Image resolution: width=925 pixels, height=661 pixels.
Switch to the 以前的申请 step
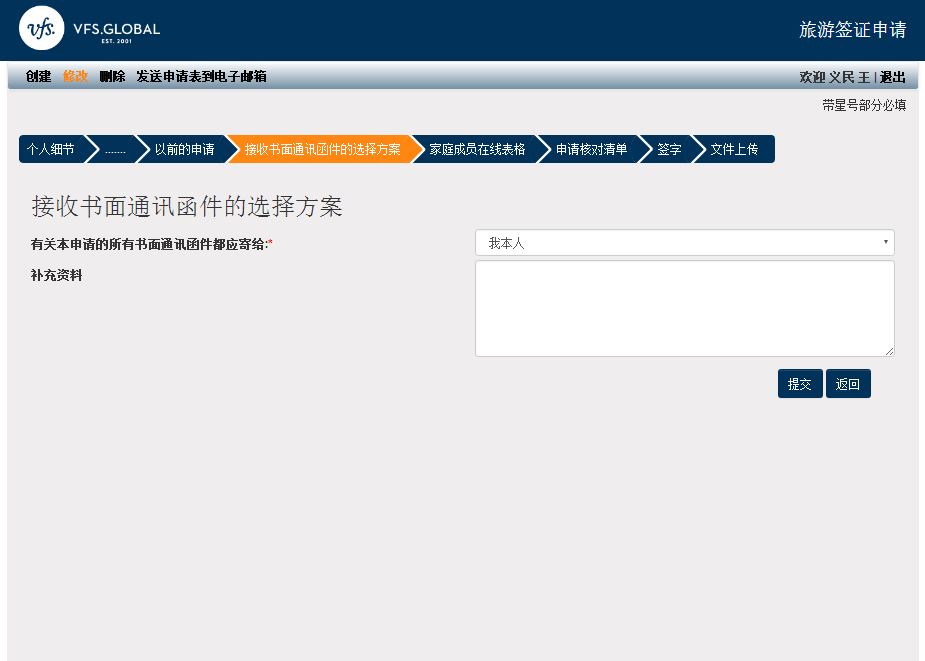coord(184,149)
